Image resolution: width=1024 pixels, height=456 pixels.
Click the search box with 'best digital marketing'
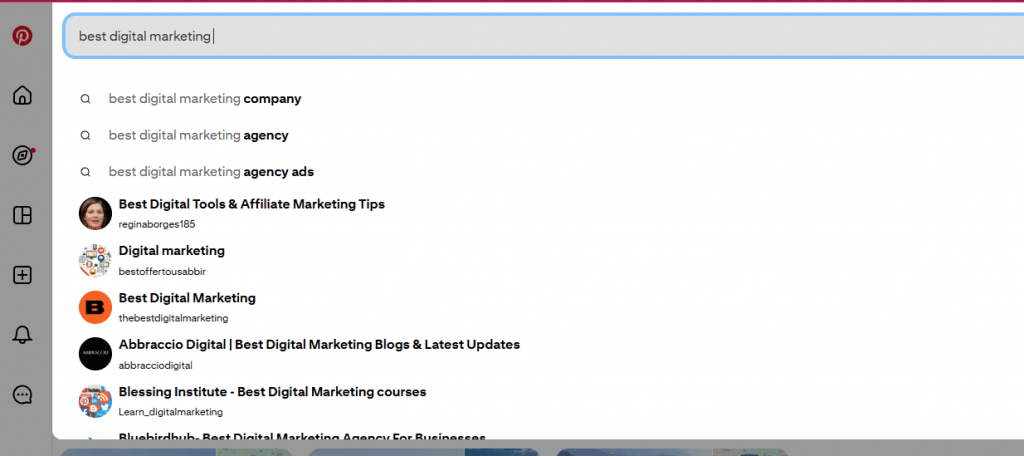540,36
